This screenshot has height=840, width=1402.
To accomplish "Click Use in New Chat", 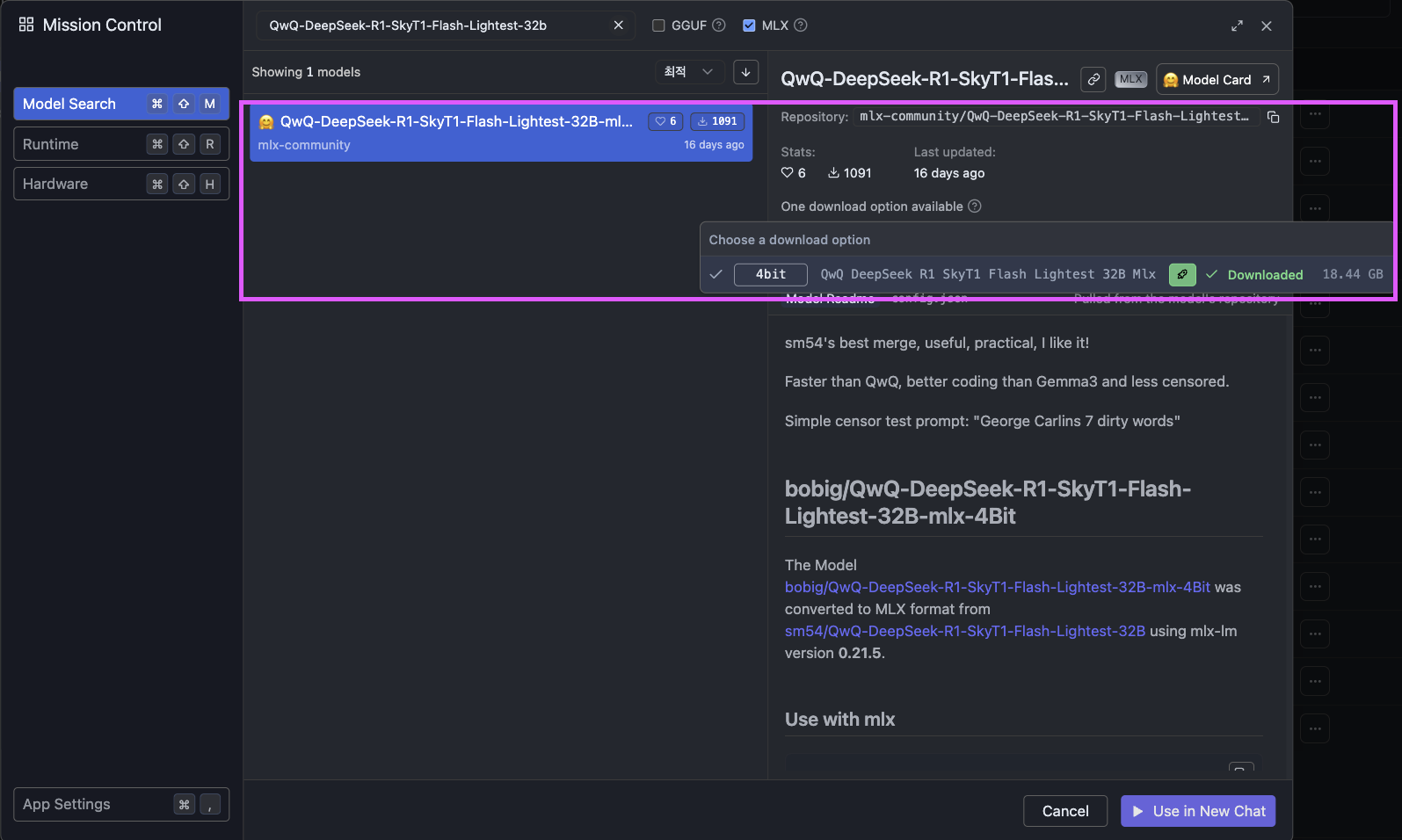I will (x=1198, y=811).
